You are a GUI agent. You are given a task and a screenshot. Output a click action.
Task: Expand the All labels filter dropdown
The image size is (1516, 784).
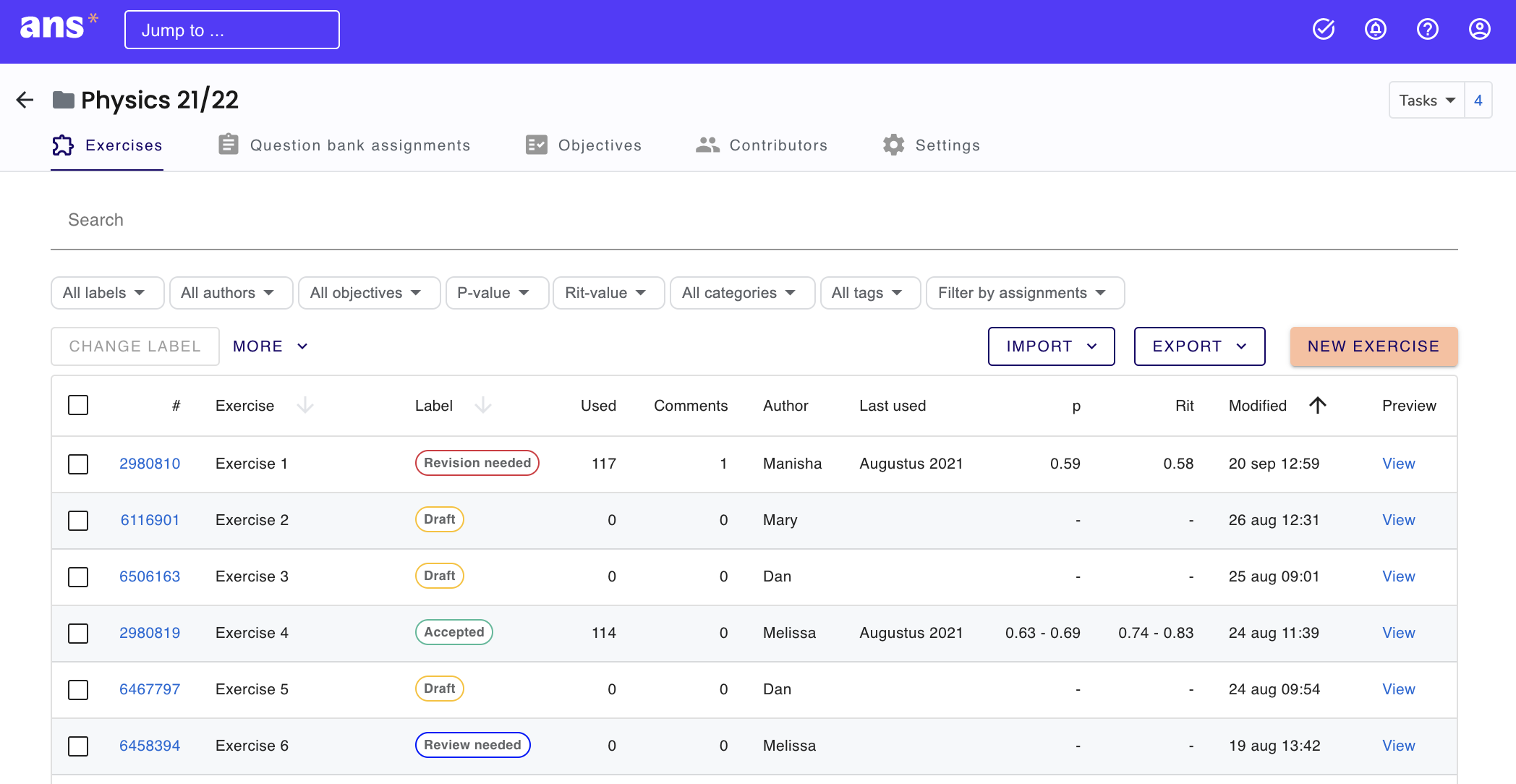pyautogui.click(x=106, y=293)
